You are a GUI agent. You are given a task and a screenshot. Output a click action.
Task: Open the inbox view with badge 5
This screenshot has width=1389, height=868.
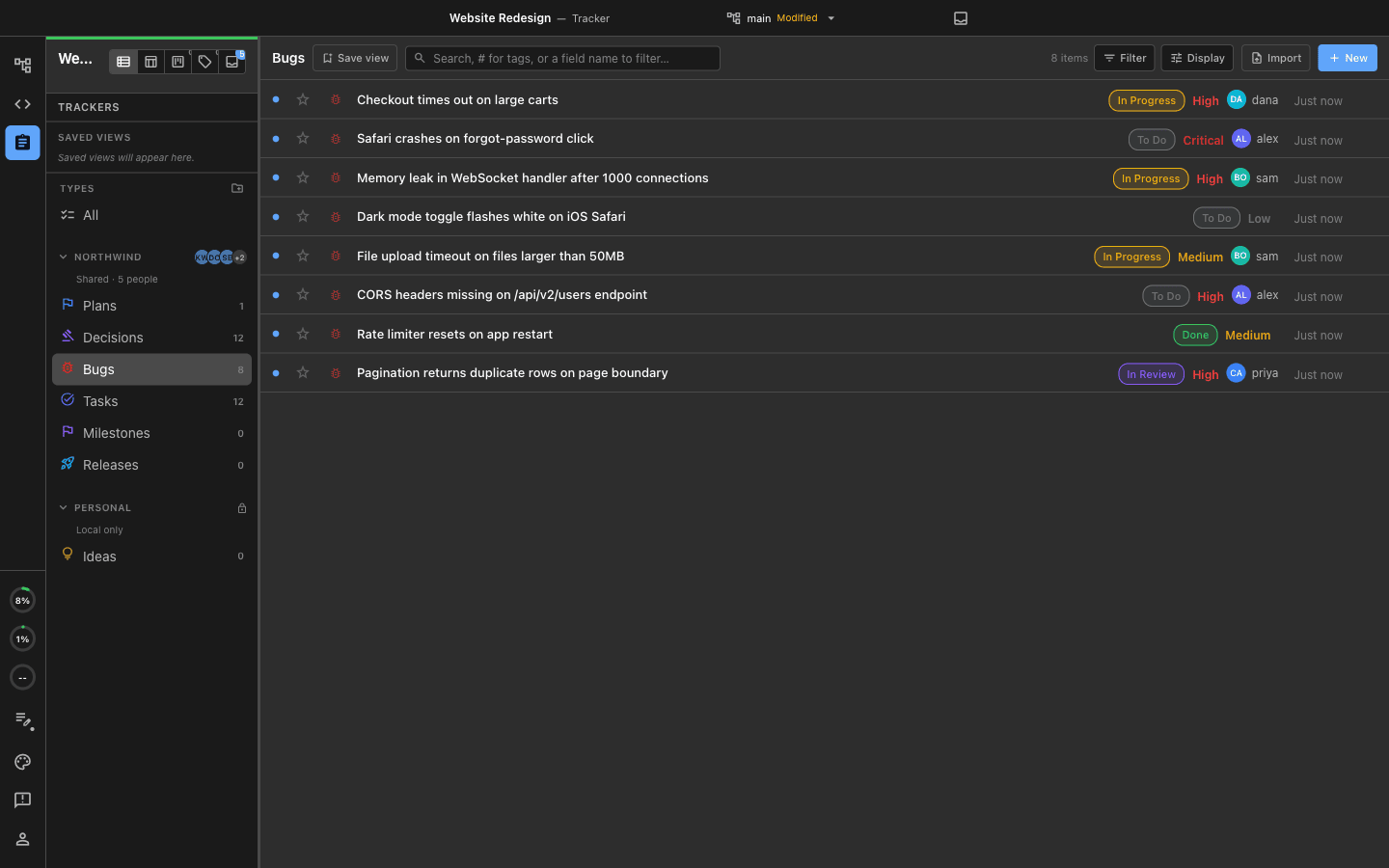coord(232,62)
